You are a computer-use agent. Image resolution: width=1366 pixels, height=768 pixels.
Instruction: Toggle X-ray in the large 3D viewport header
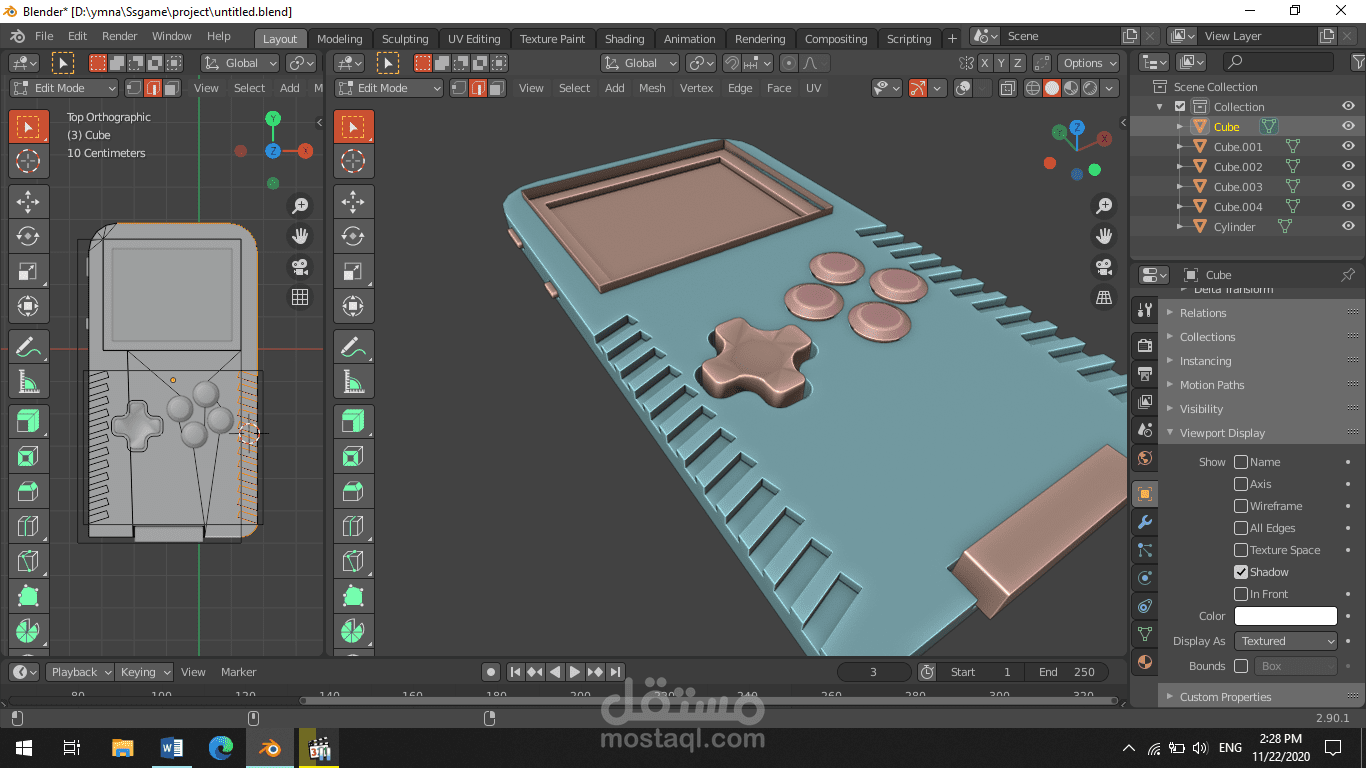[x=1007, y=88]
